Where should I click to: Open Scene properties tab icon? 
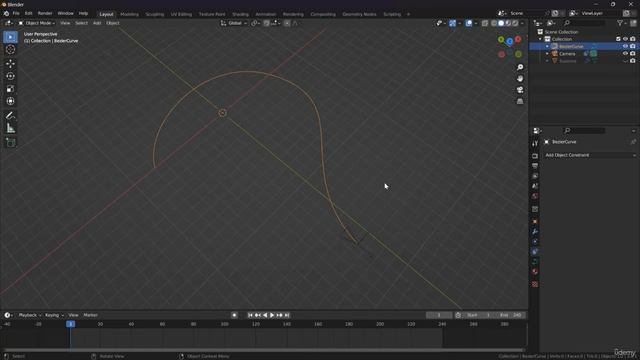[535, 186]
